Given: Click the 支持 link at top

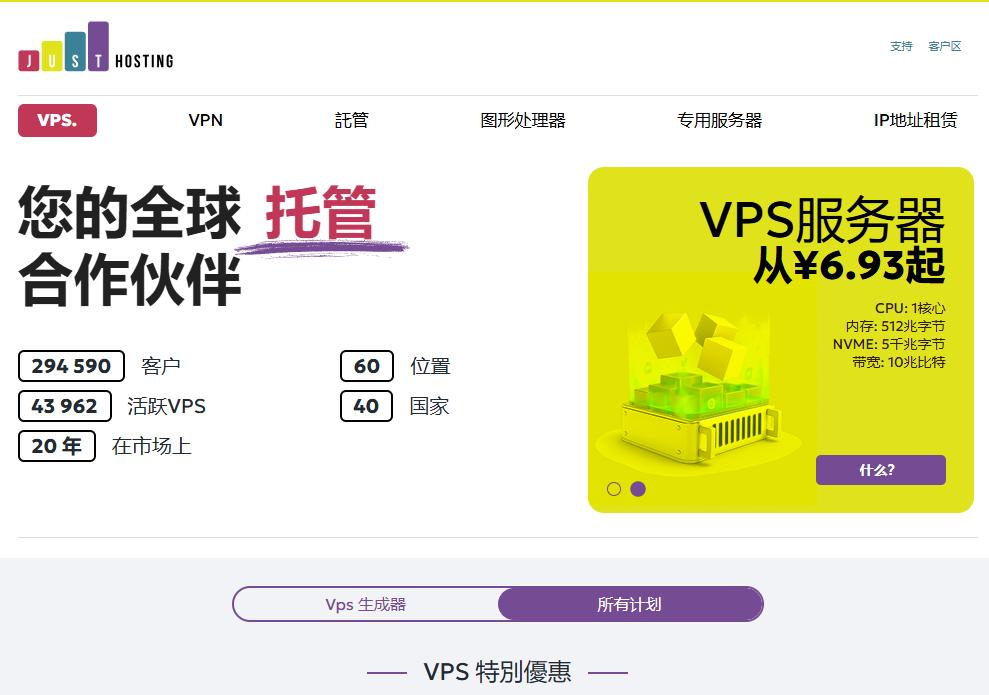Looking at the screenshot, I should [x=901, y=46].
